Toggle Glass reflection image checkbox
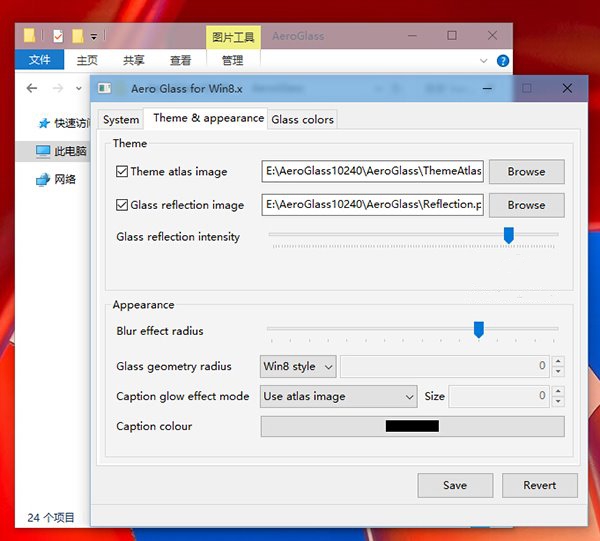This screenshot has height=541, width=600. [122, 205]
